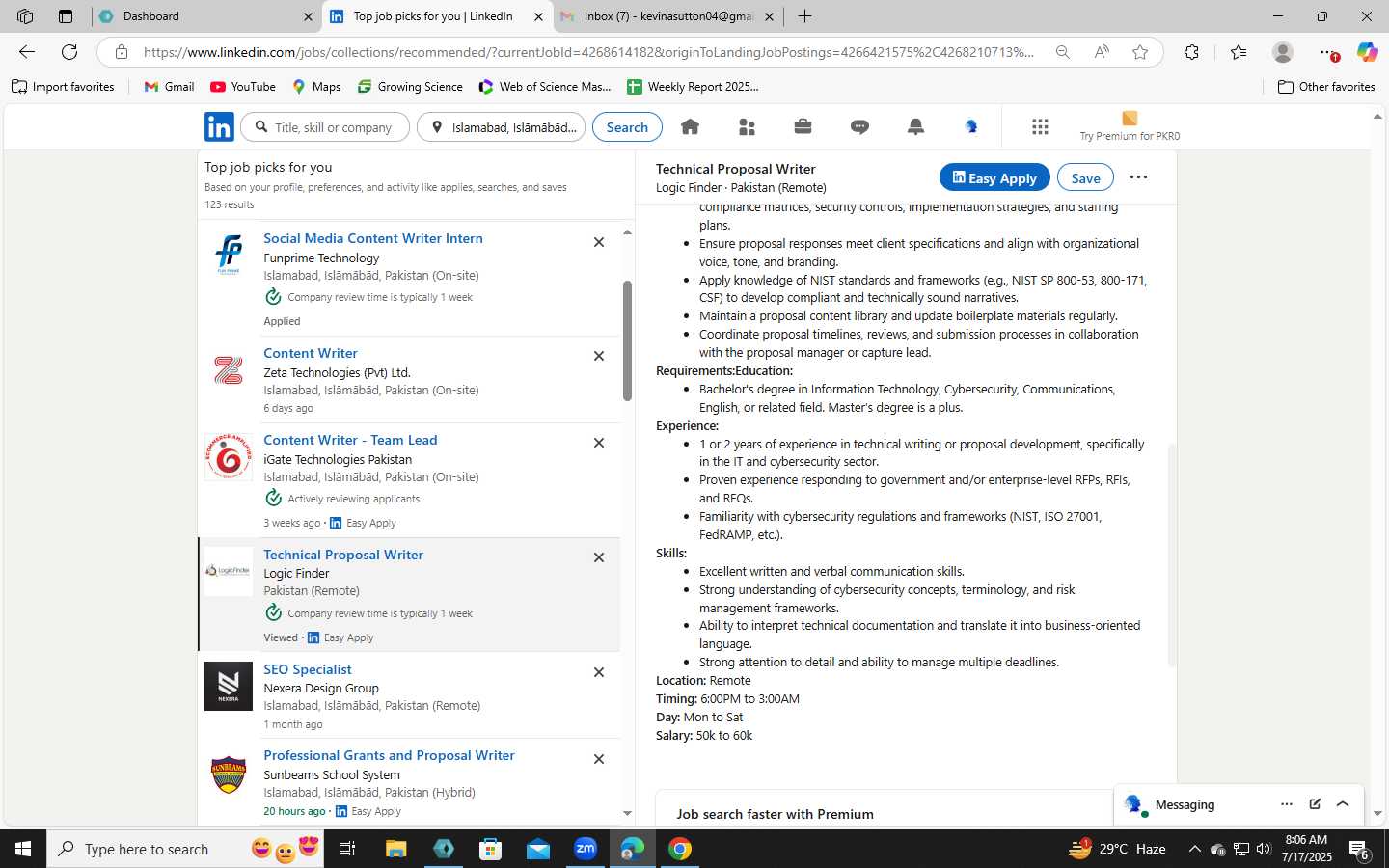Click the job list scroll down arrow
This screenshot has height=868, width=1389.
pyautogui.click(x=627, y=814)
